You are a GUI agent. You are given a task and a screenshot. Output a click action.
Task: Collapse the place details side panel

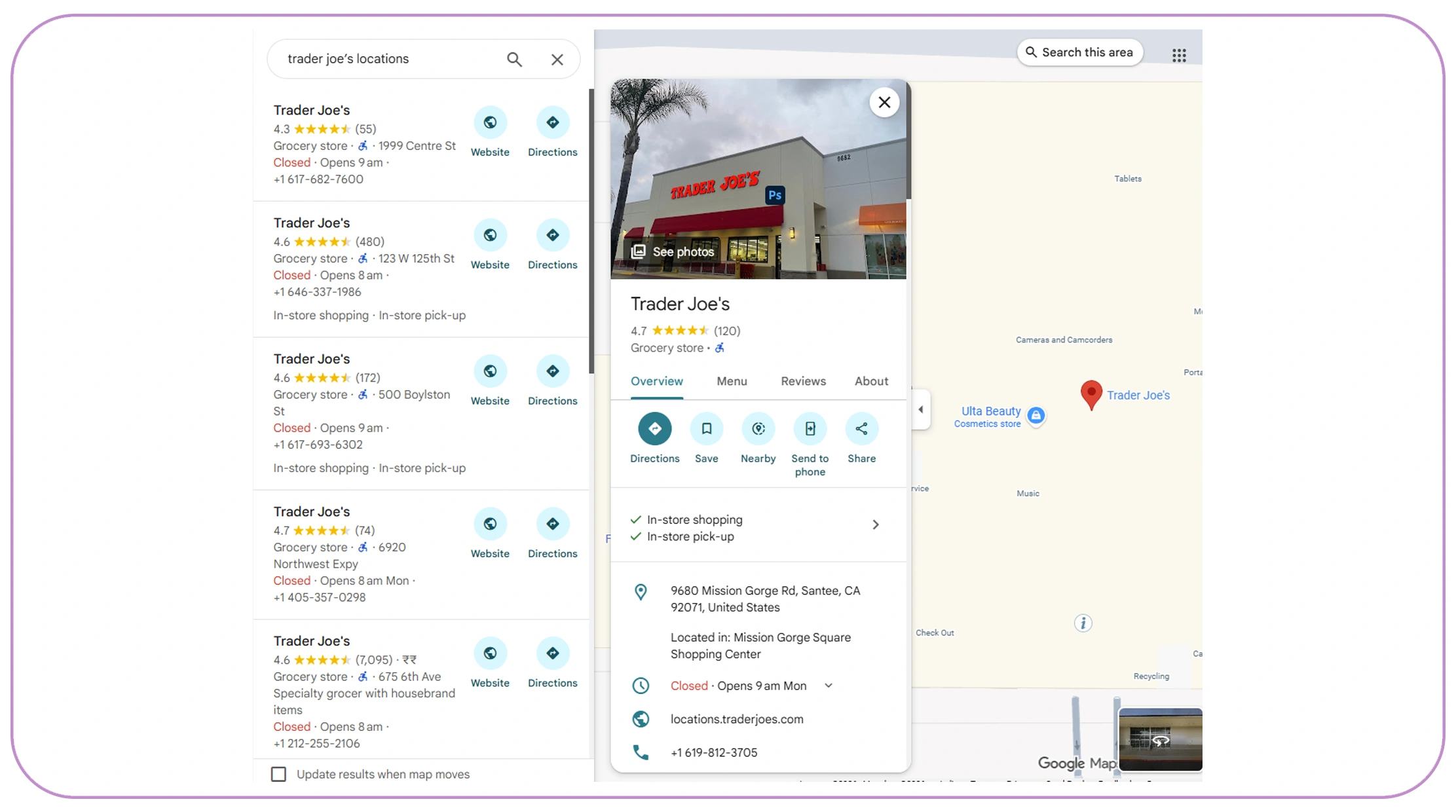(921, 409)
